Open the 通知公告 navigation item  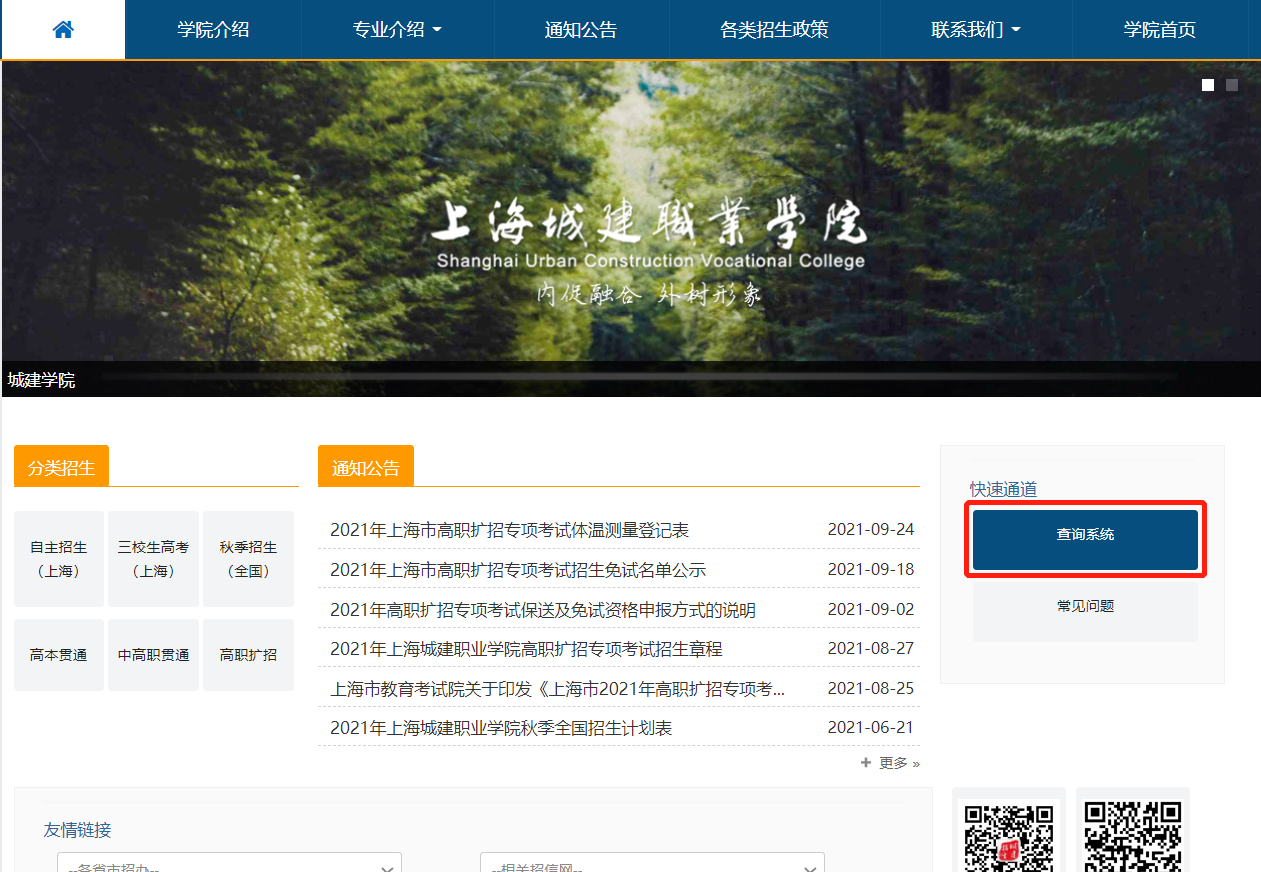point(581,30)
